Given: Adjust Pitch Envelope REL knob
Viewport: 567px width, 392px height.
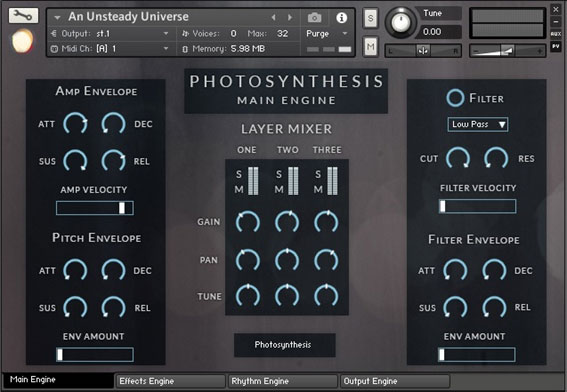Looking at the screenshot, I should [113, 308].
